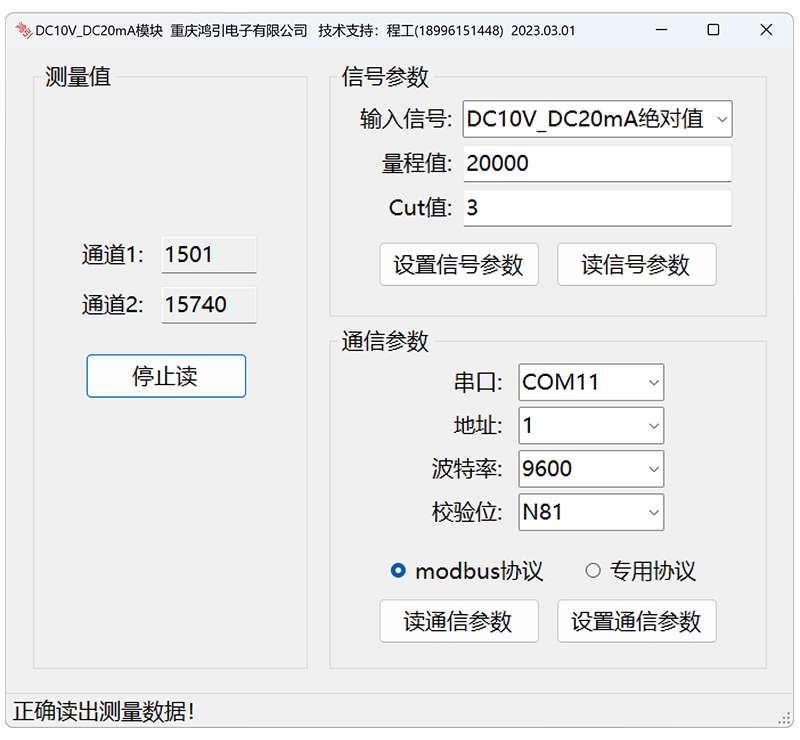Viewport: 800px width, 740px height.
Task: Open the 地址 dropdown
Action: pyautogui.click(x=591, y=425)
